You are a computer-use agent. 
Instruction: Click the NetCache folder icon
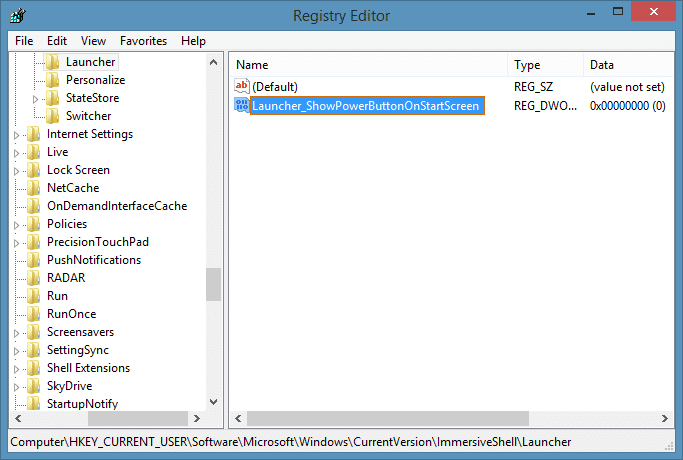tap(34, 188)
